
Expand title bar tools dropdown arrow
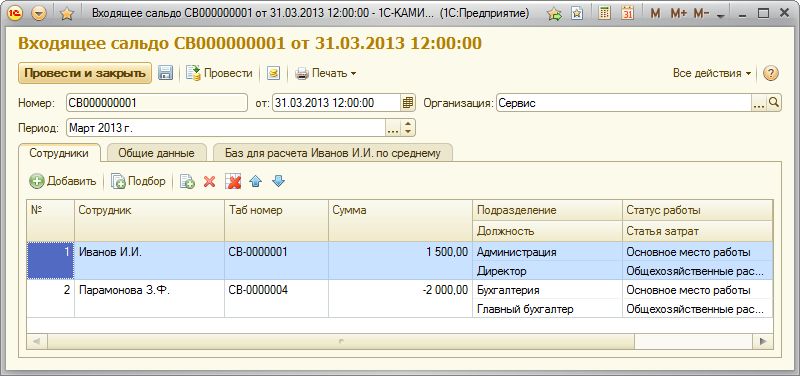click(x=720, y=16)
